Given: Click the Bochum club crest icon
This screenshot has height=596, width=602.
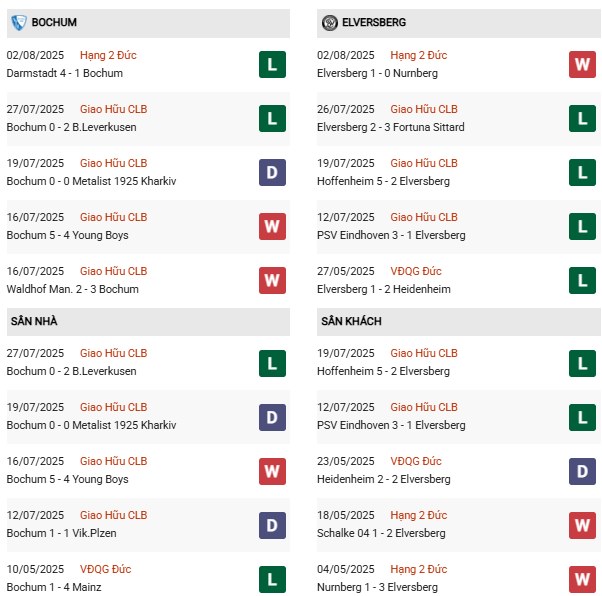Looking at the screenshot, I should pyautogui.click(x=19, y=22).
